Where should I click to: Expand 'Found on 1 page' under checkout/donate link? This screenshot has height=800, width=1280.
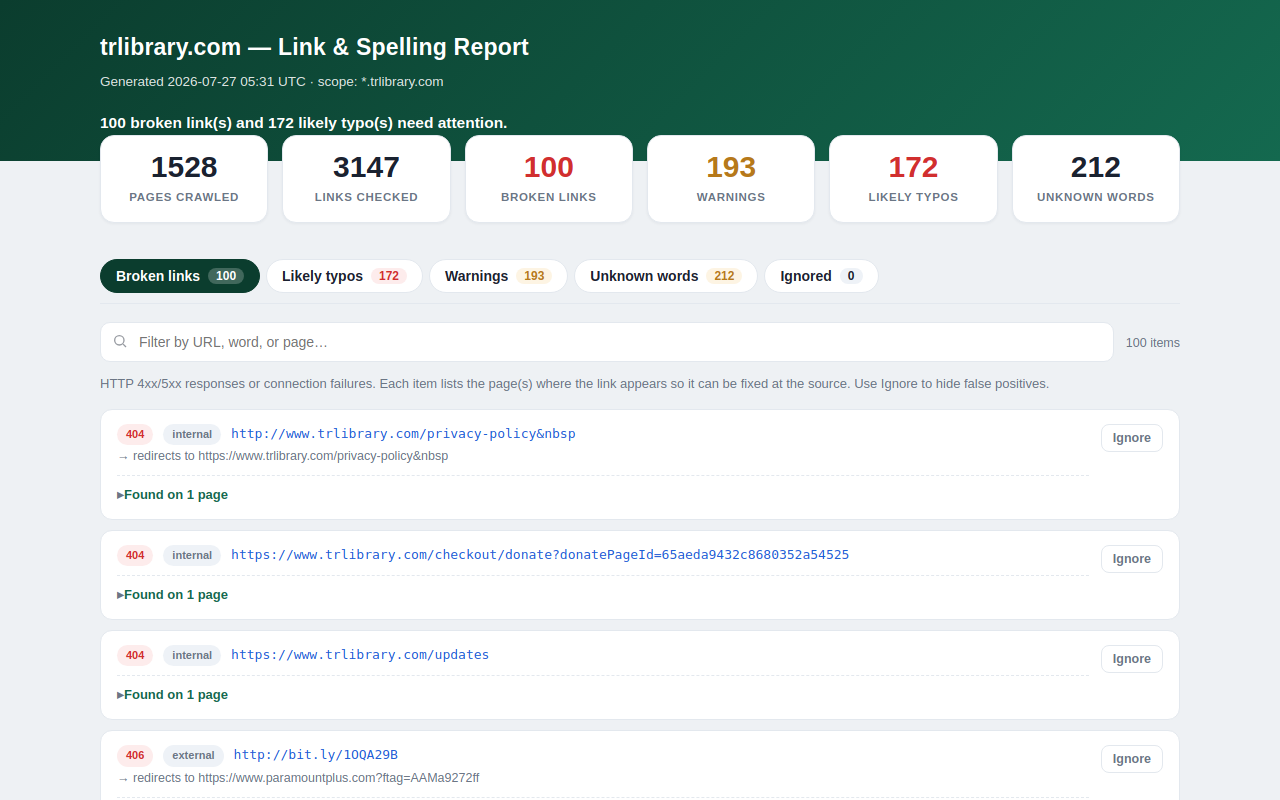pyautogui.click(x=173, y=595)
